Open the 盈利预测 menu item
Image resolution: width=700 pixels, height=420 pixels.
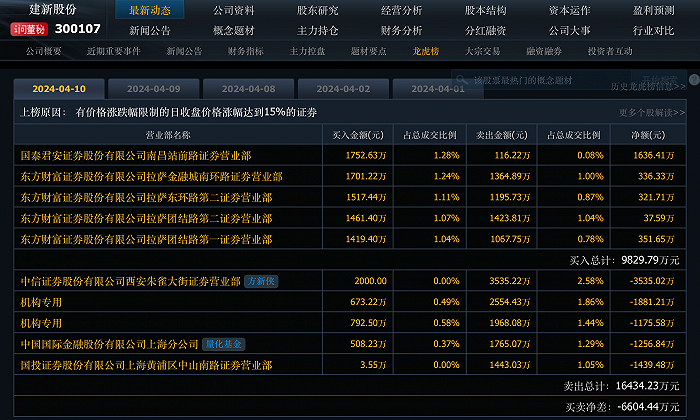point(653,10)
